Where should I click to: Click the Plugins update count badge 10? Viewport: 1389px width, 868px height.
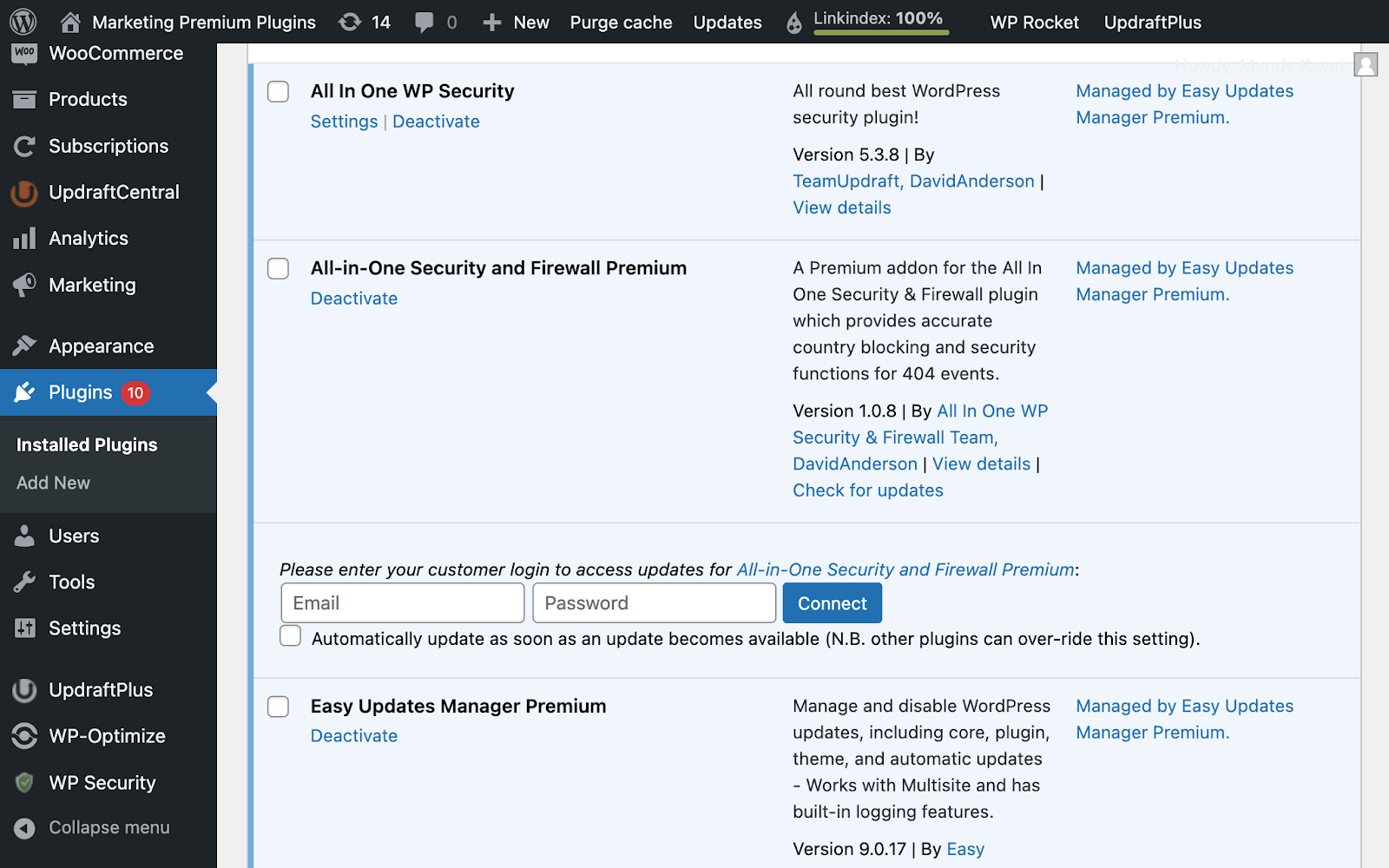pos(135,393)
